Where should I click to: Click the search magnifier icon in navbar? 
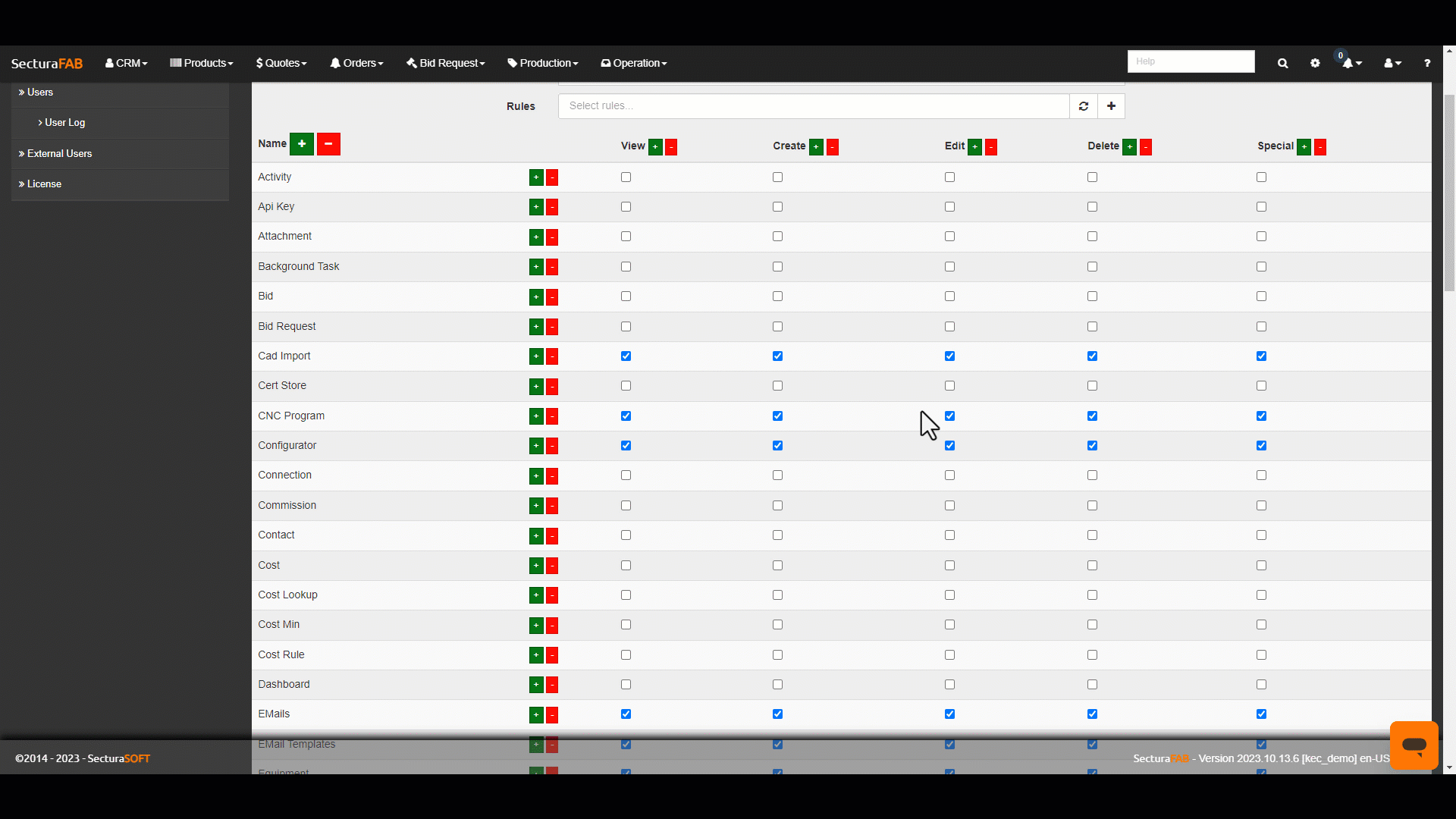pos(1282,64)
